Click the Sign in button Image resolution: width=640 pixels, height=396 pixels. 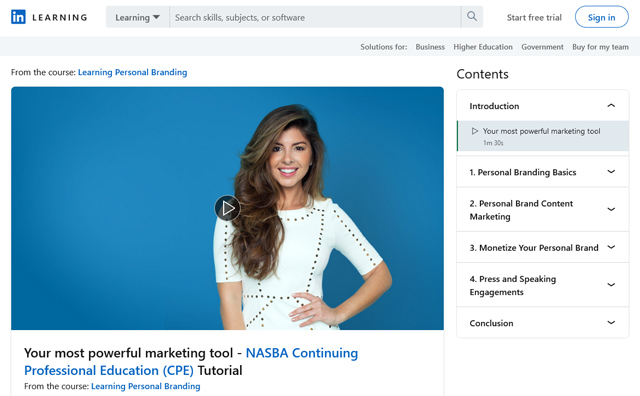(602, 17)
